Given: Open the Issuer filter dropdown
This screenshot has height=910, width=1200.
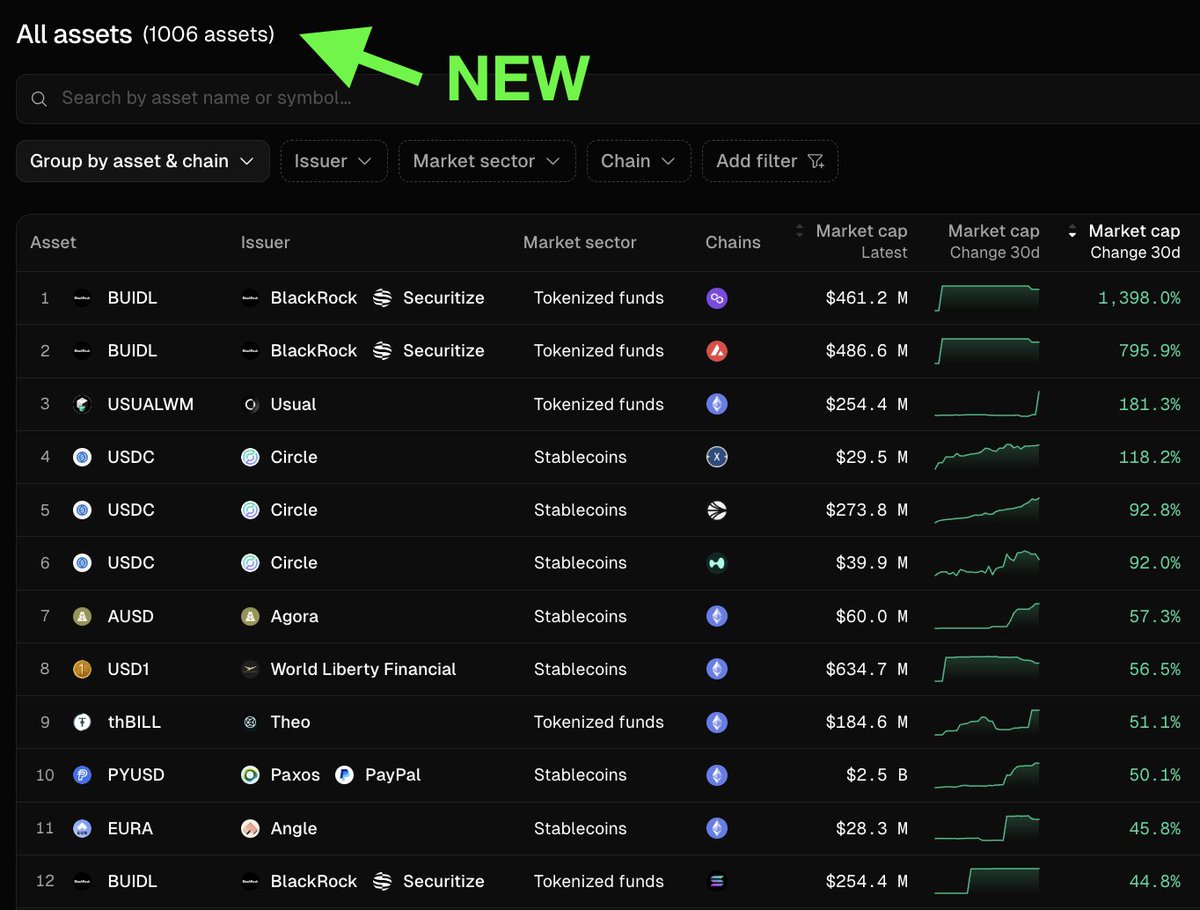Looking at the screenshot, I should coord(334,161).
